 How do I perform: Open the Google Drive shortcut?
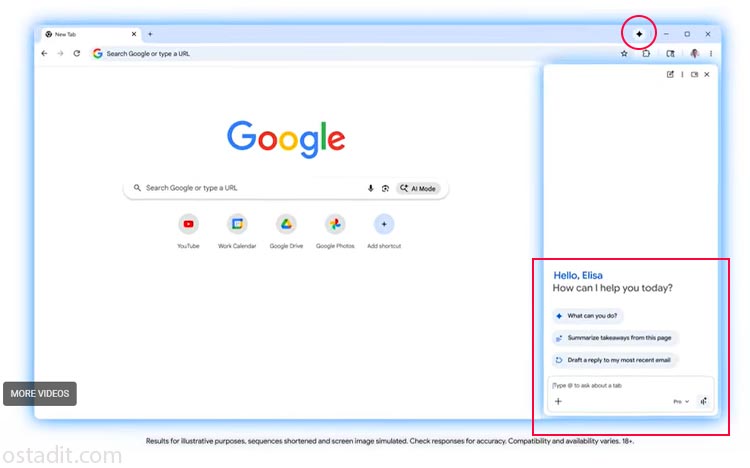coord(286,224)
